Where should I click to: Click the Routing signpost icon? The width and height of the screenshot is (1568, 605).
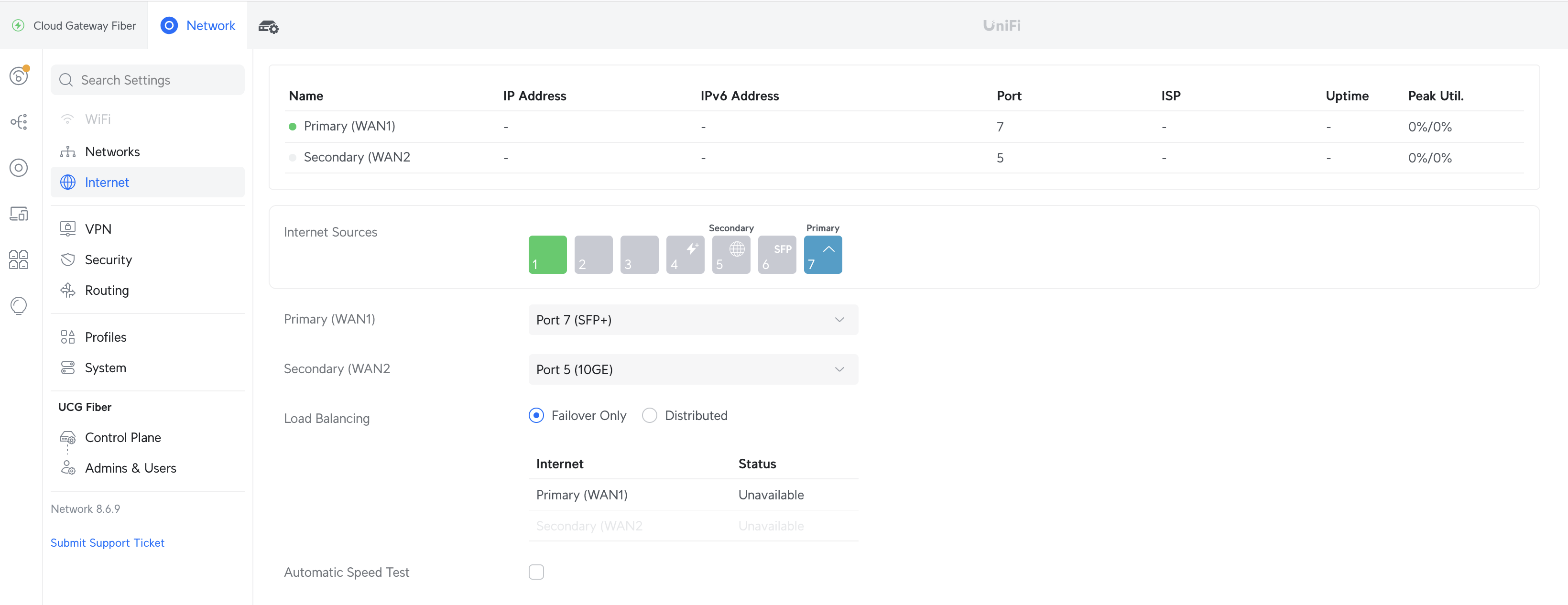coord(67,291)
